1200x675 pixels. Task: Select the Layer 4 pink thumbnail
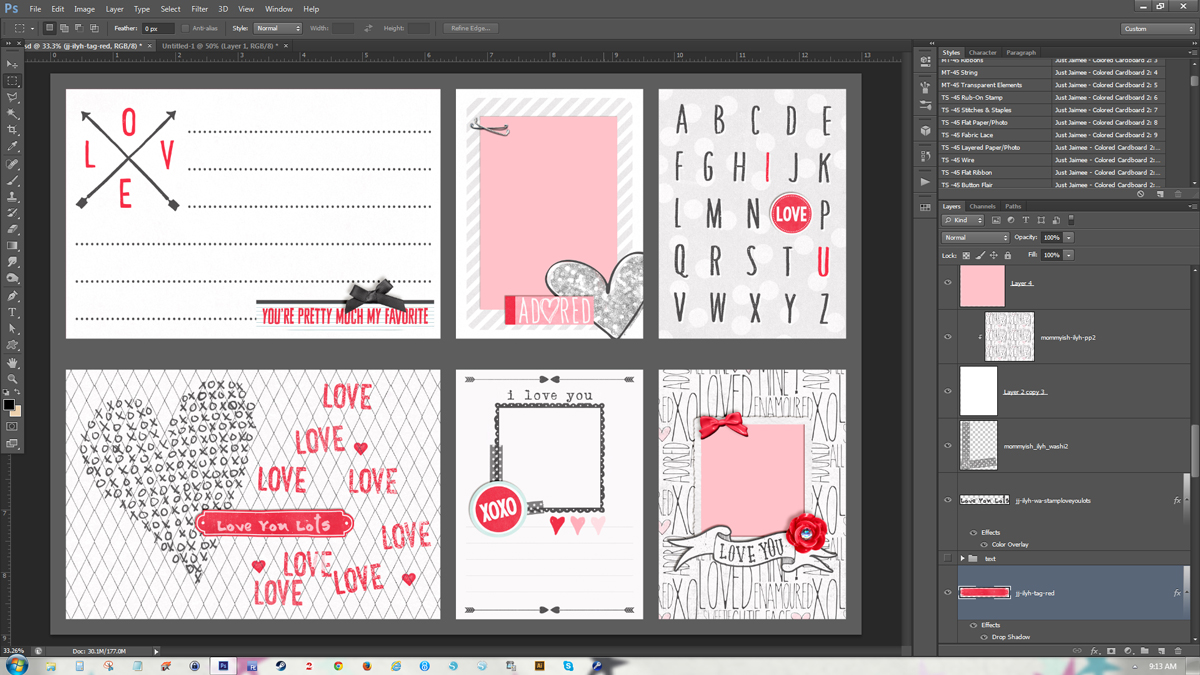point(982,285)
